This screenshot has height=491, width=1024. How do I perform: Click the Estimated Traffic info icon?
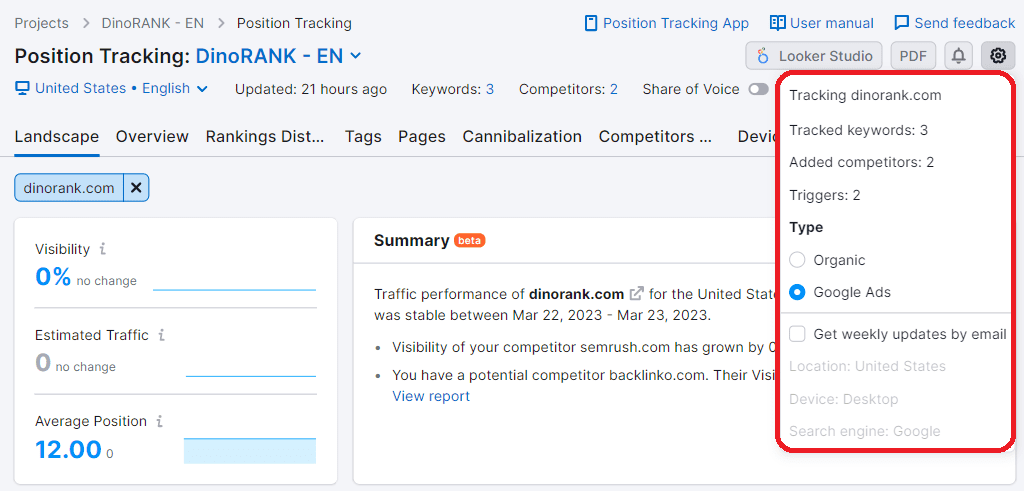[x=161, y=336]
